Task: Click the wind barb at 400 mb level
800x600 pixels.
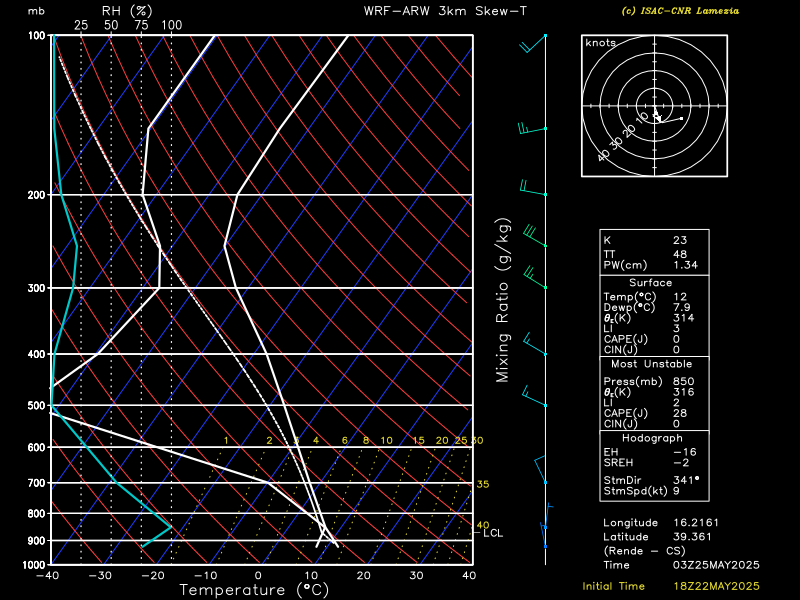Action: point(535,344)
